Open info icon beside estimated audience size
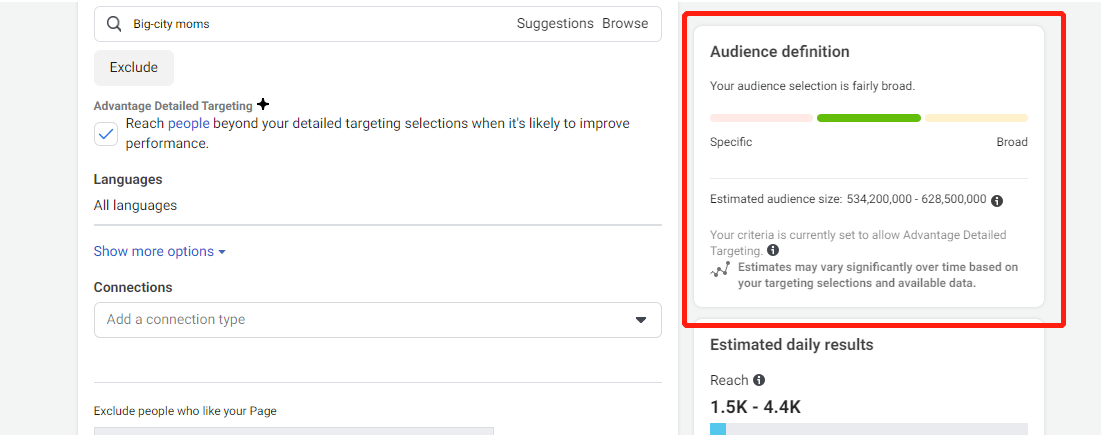 997,200
